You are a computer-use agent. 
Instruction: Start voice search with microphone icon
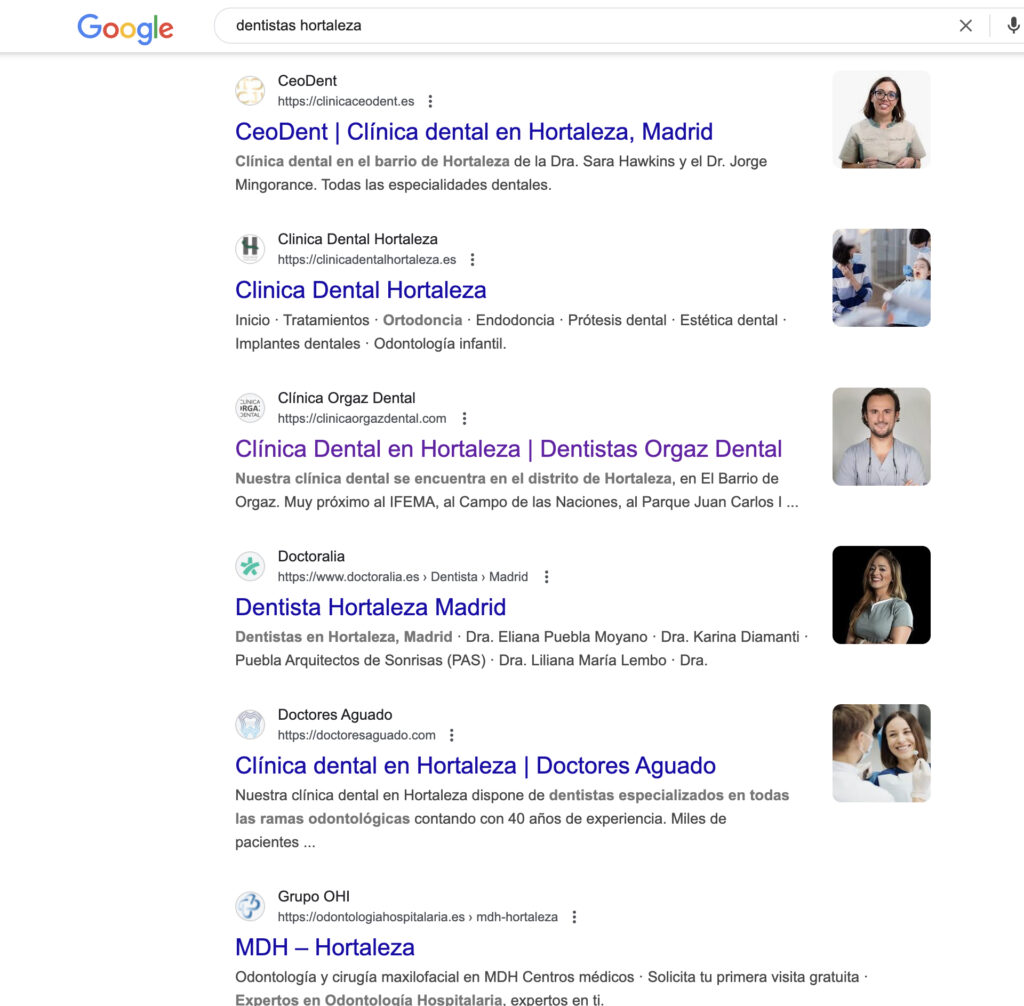pos(1012,26)
